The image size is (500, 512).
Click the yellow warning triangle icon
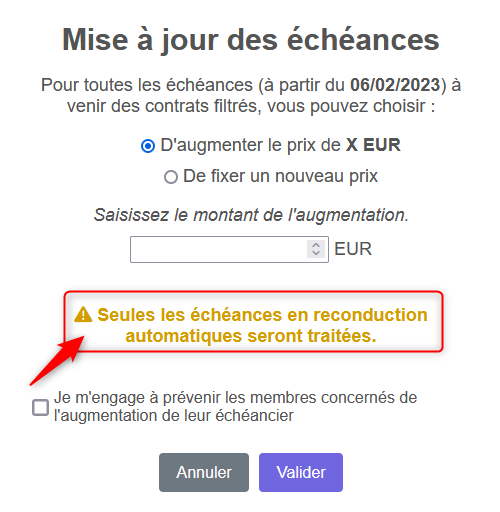click(83, 315)
